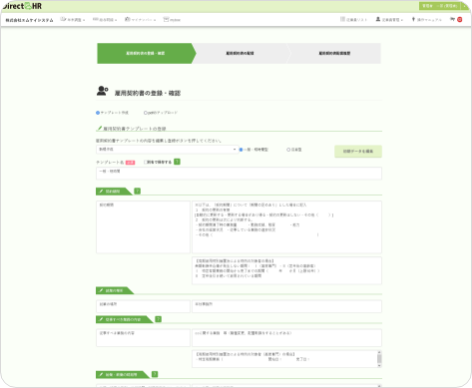Open the マイナンバー navbar dropdown
This screenshot has height=388, width=472.
tap(140, 20)
